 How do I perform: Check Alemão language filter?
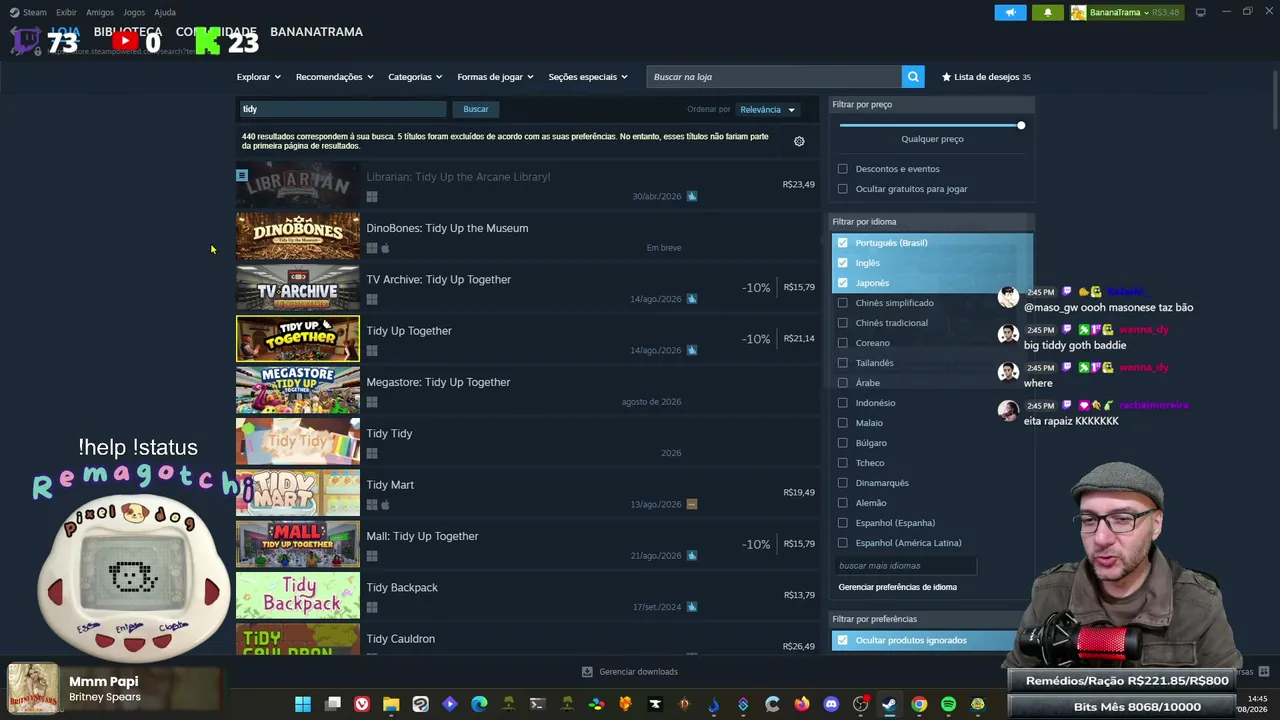pos(843,503)
